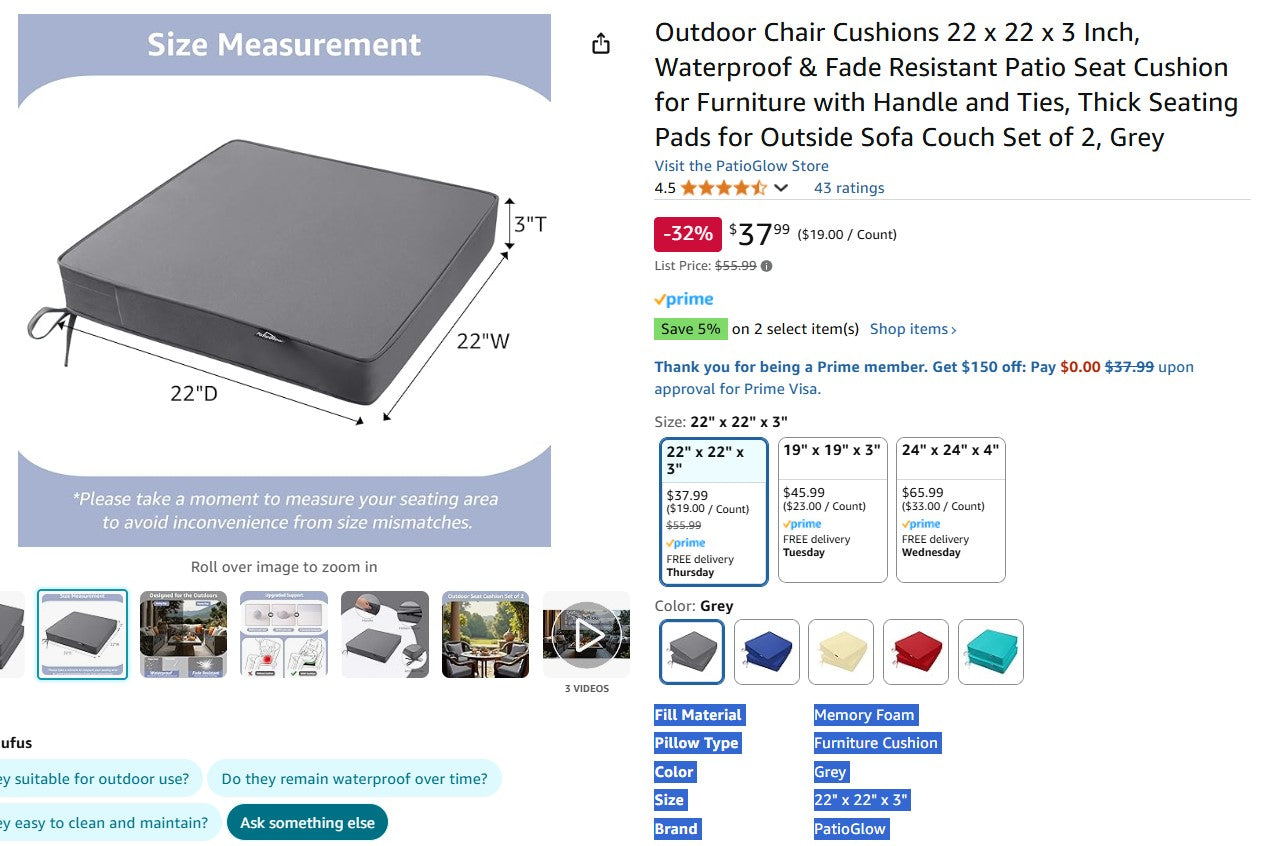Choose the cream cushion color swatch
The height and width of the screenshot is (846, 1268).
coord(841,652)
